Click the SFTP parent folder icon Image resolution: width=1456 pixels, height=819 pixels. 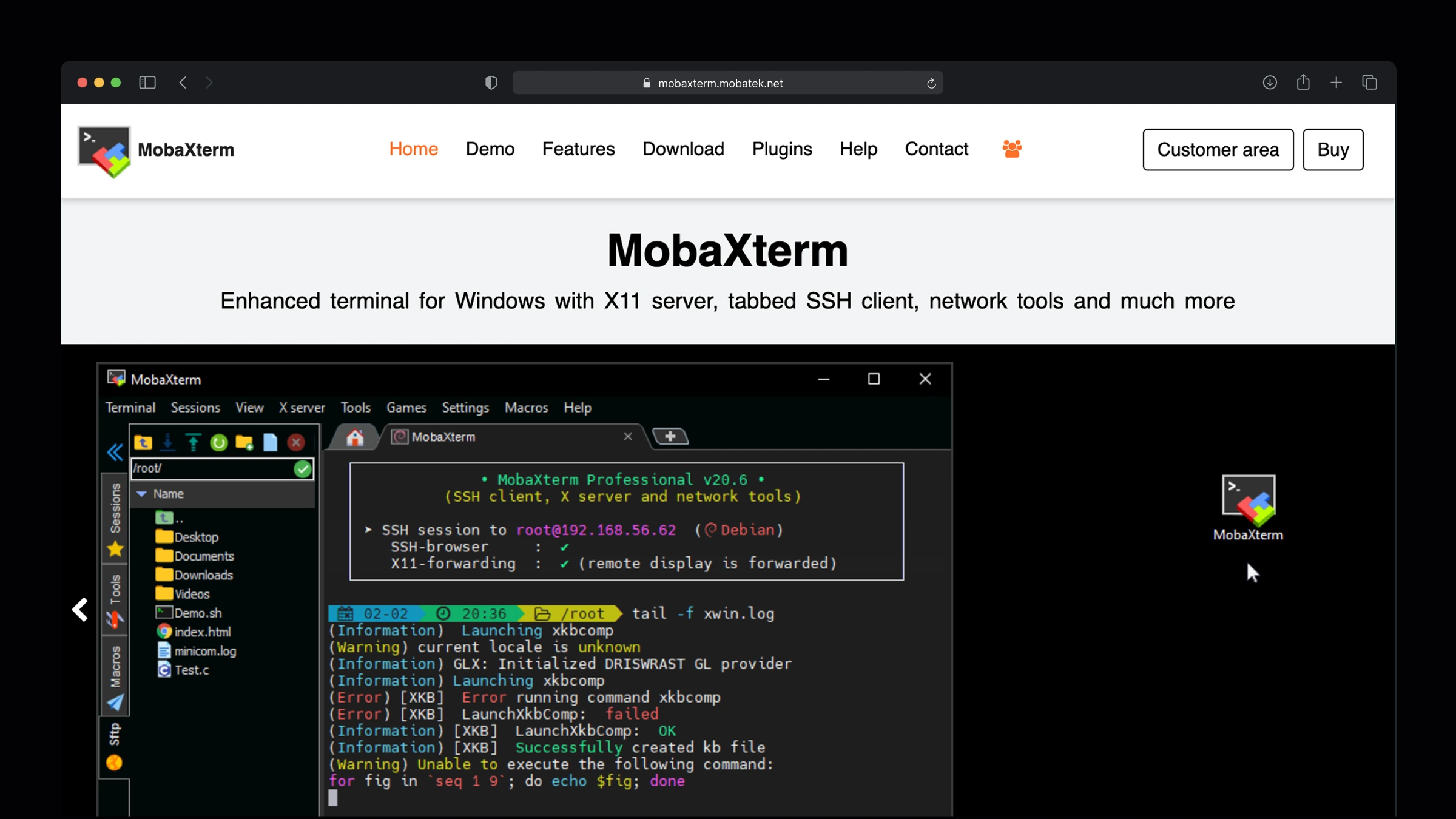point(143,442)
